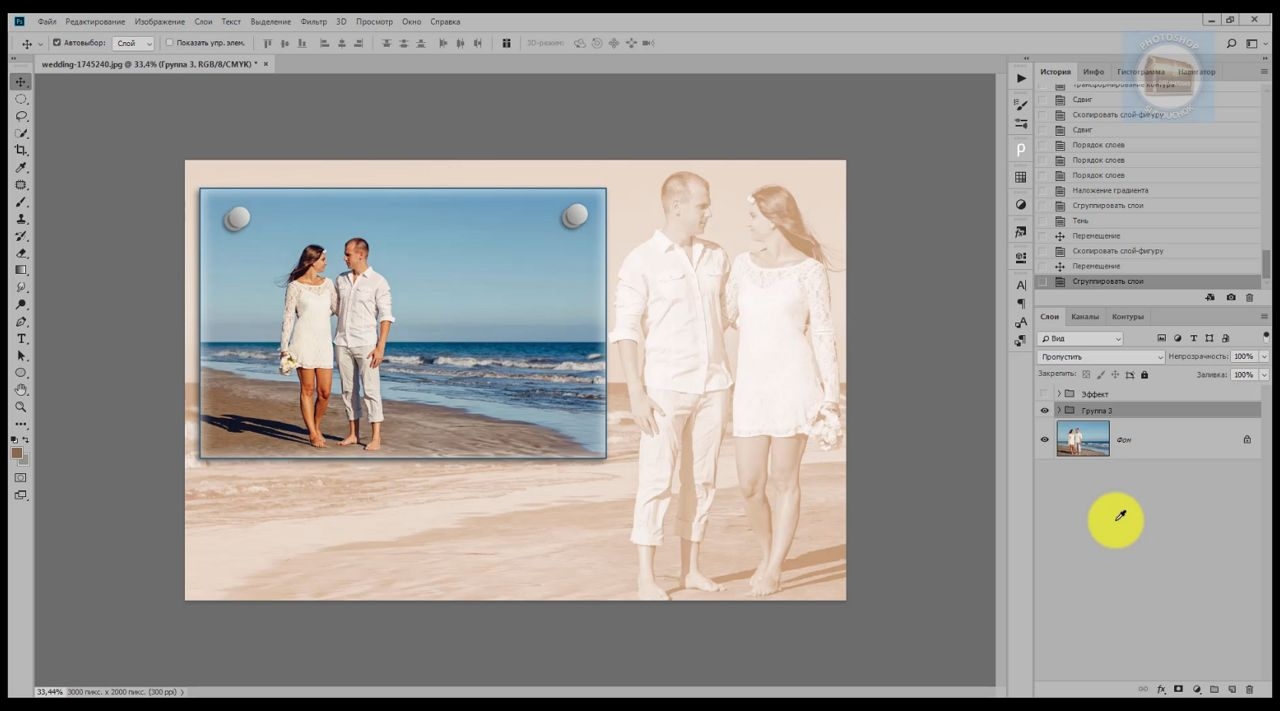Viewport: 1280px width, 711px height.
Task: Select the Quick Selection tool
Action: point(21,133)
